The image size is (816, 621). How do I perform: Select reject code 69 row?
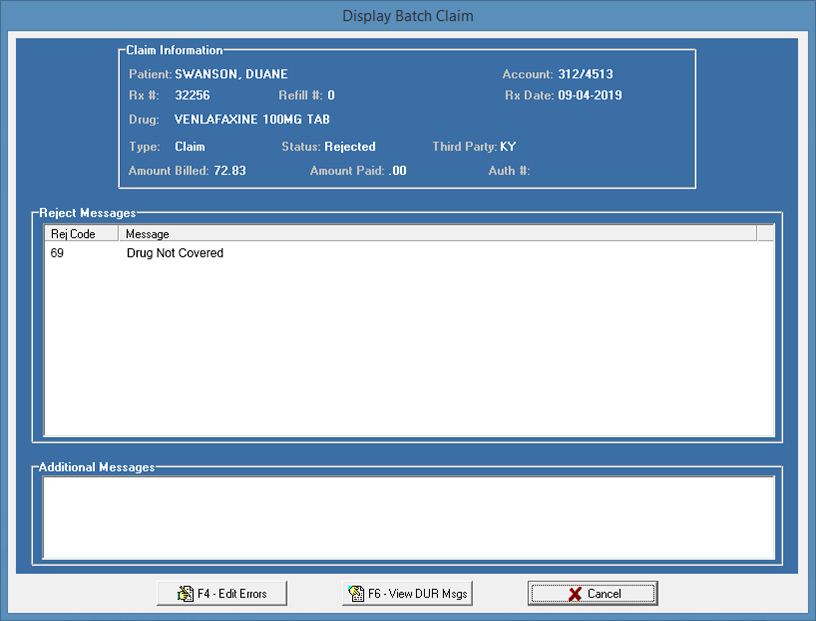pos(57,253)
